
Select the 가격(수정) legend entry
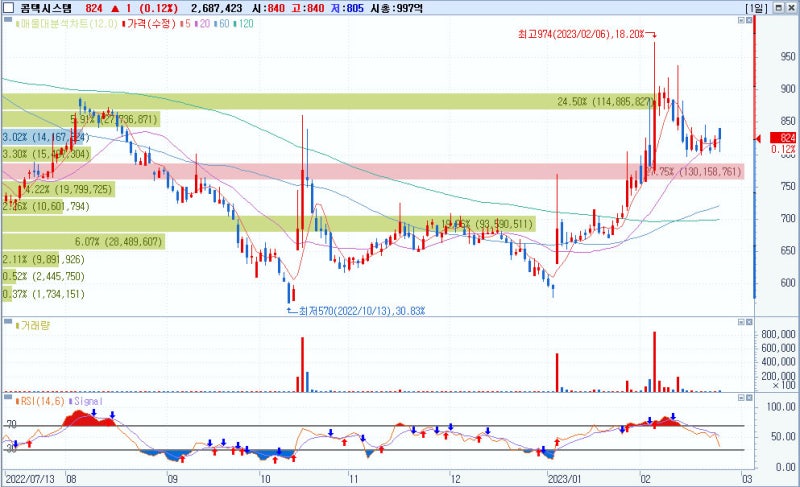(x=149, y=23)
